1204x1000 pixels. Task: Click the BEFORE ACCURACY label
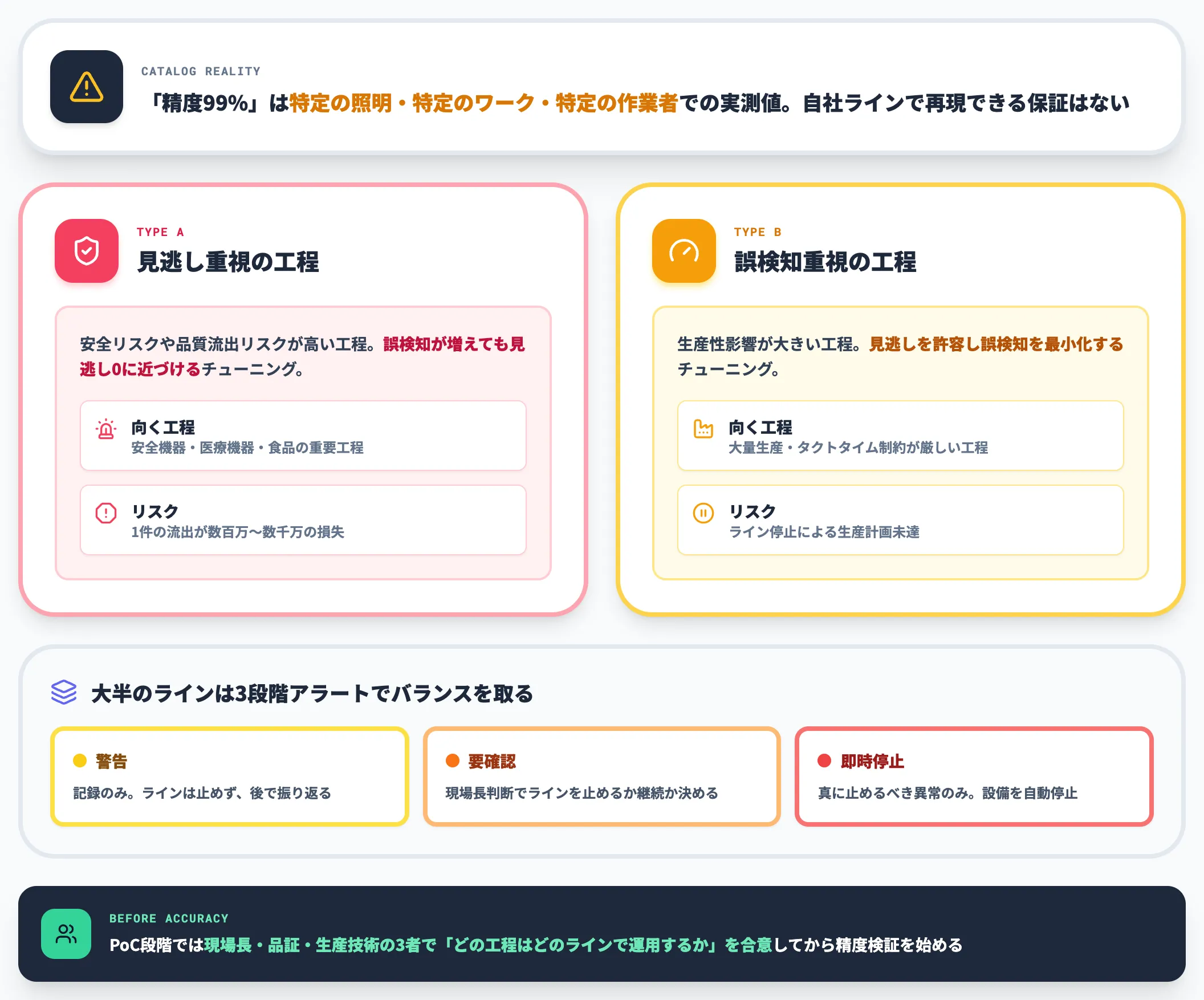169,918
